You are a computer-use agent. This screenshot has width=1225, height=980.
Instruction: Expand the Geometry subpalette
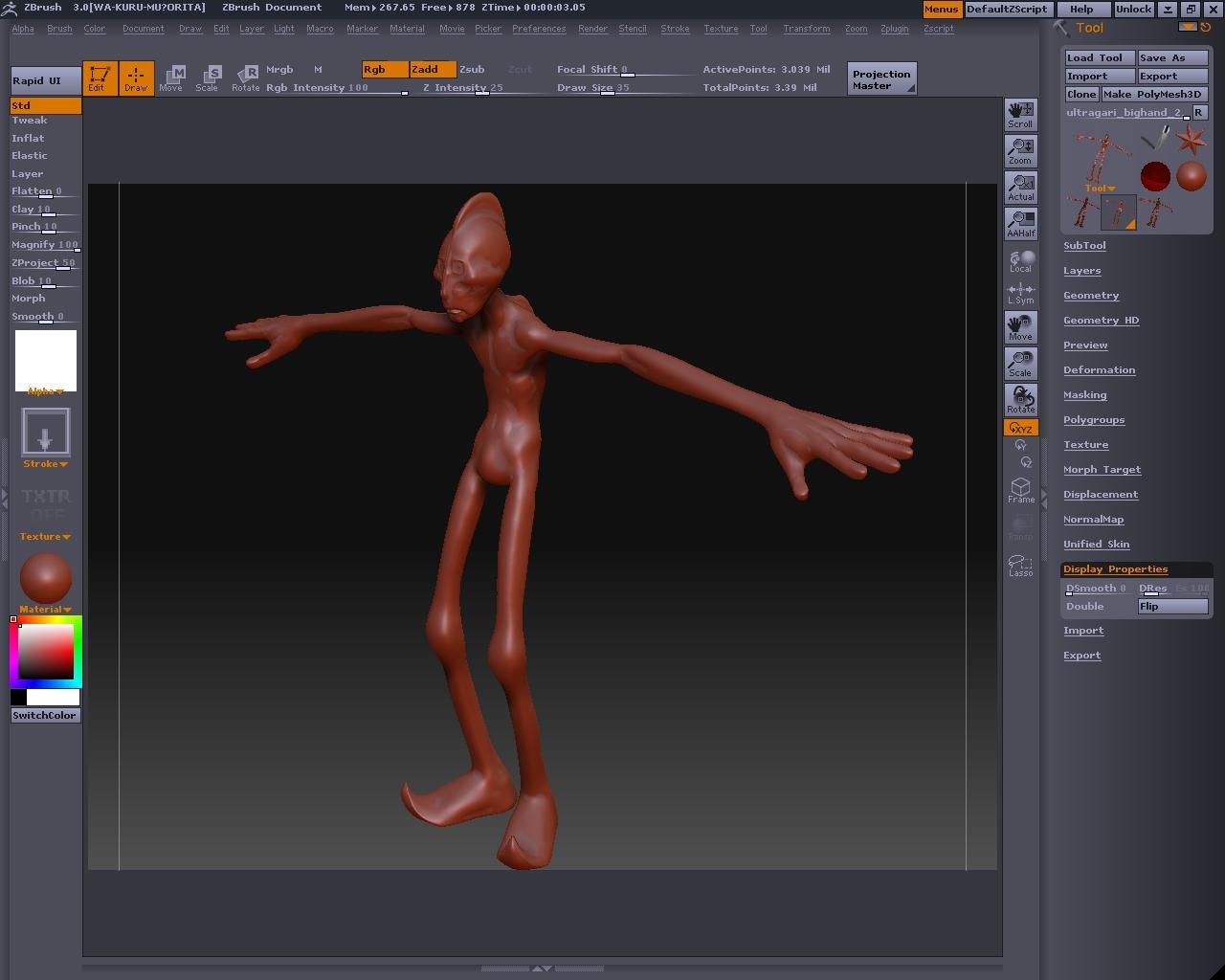[x=1091, y=296]
